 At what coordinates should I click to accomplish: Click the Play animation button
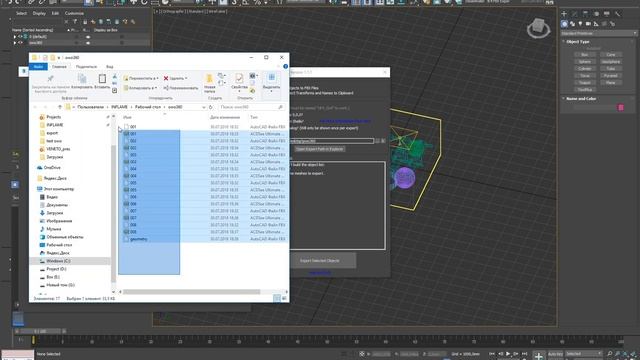click(508, 353)
